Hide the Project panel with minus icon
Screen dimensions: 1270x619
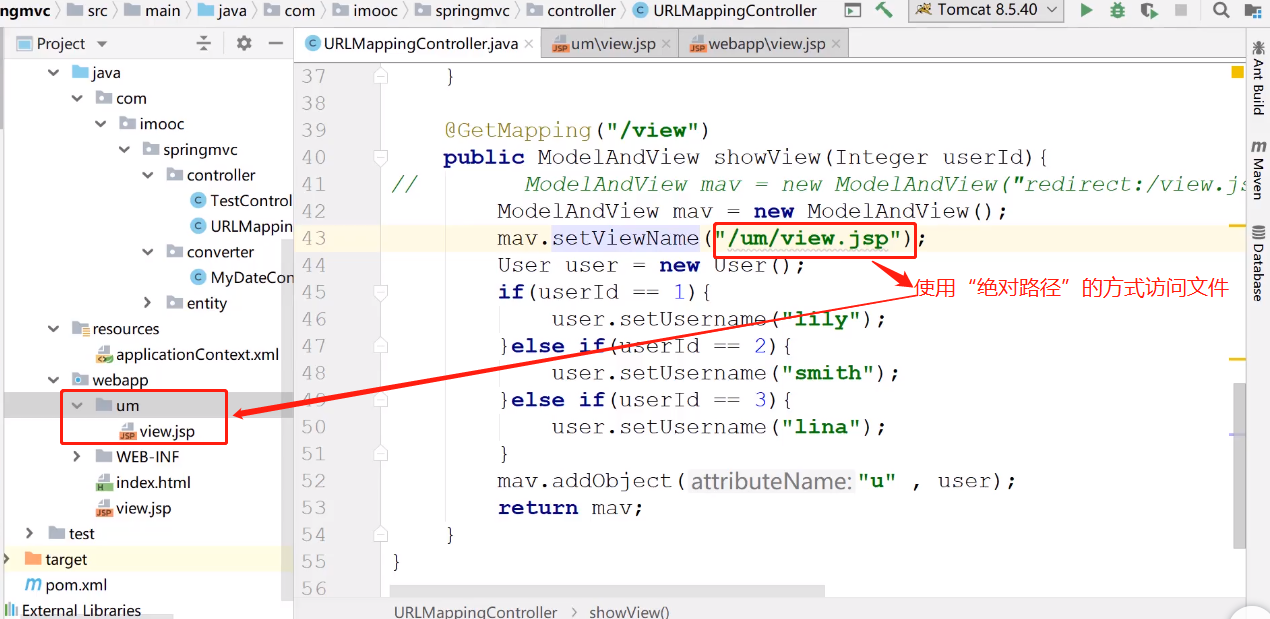(276, 44)
